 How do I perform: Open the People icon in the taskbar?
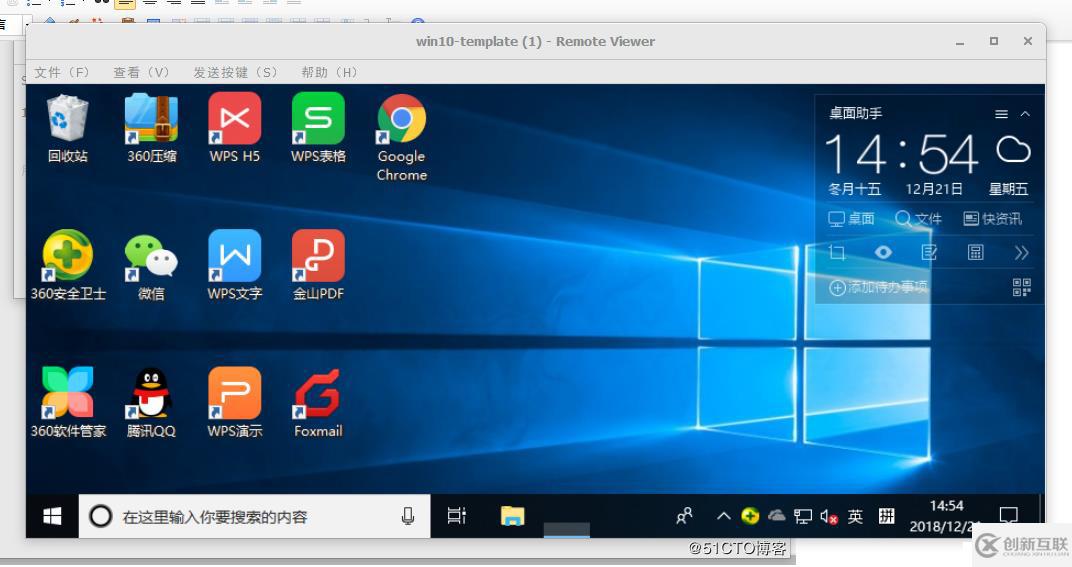pyautogui.click(x=684, y=516)
